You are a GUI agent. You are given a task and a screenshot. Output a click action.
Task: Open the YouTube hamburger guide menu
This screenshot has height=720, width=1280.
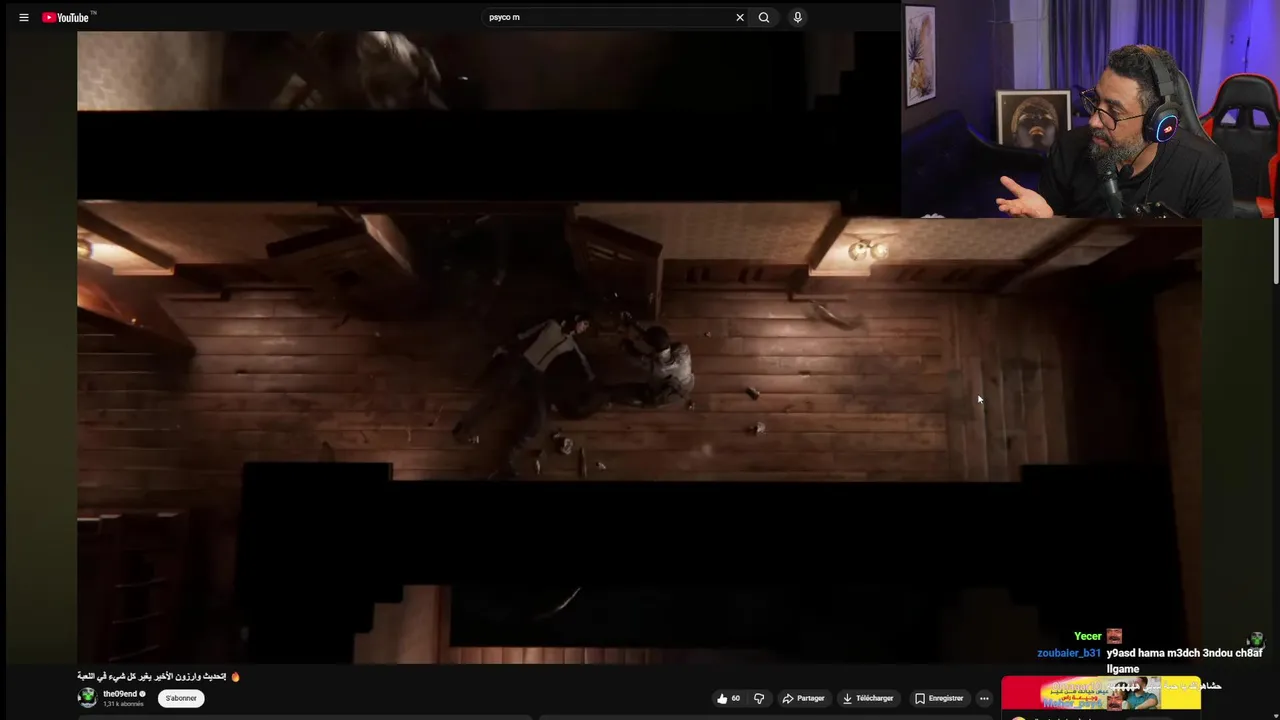click(x=24, y=17)
